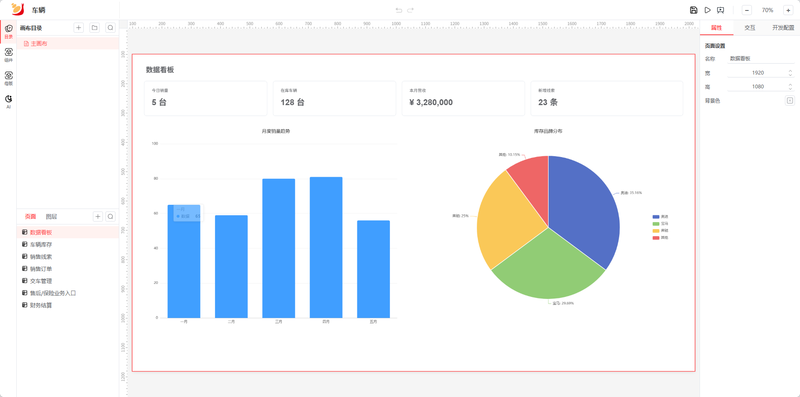Click the preview play icon

[x=707, y=10]
